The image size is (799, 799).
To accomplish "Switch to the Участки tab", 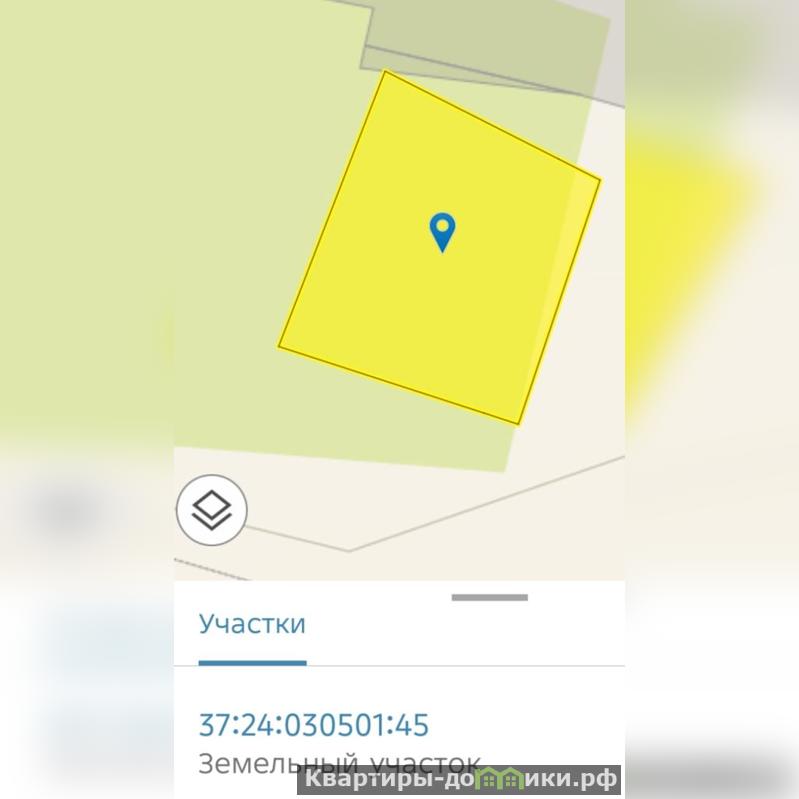I will (x=252, y=623).
